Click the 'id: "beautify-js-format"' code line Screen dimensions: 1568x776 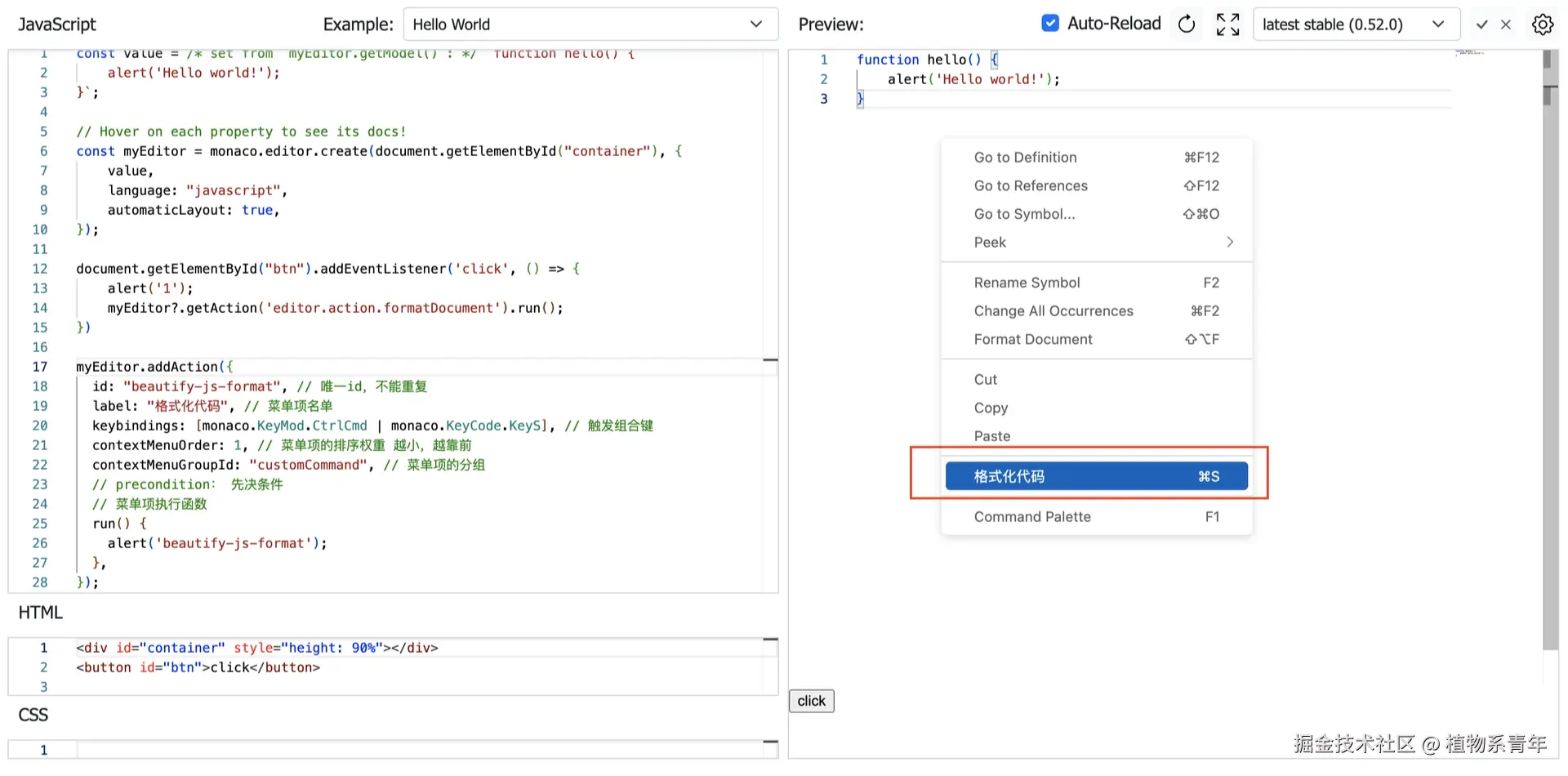tap(260, 386)
